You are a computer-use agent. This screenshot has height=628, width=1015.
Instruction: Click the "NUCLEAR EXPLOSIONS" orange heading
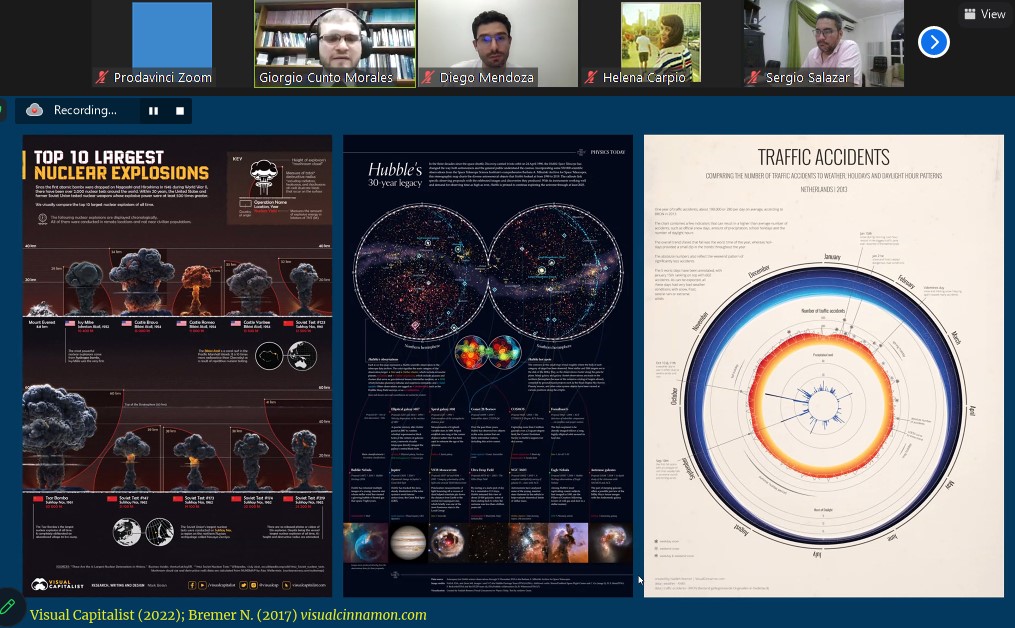[122, 173]
